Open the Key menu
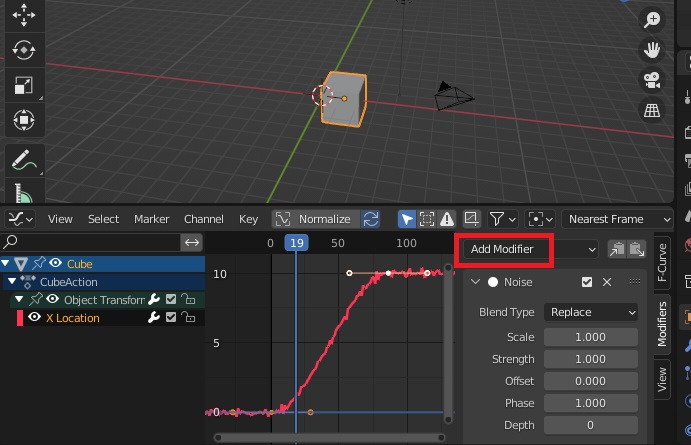Viewport: 691px width, 445px height. point(248,219)
